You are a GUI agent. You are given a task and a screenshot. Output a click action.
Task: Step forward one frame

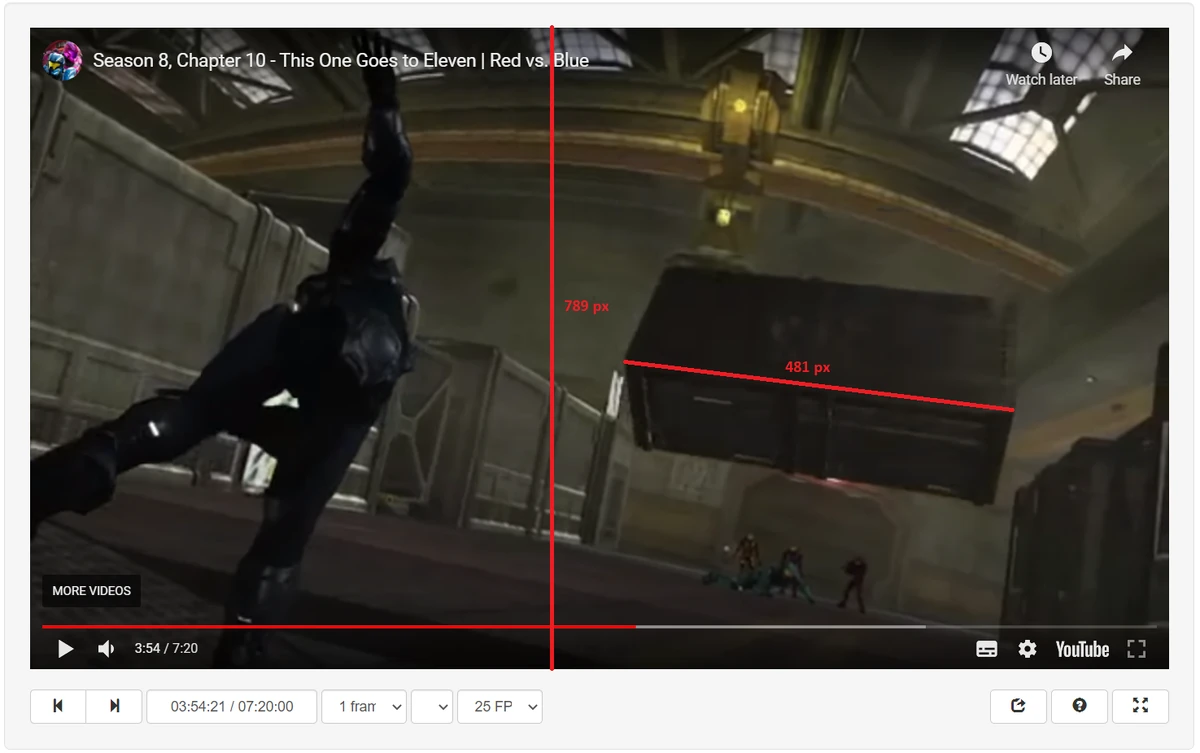click(x=114, y=706)
